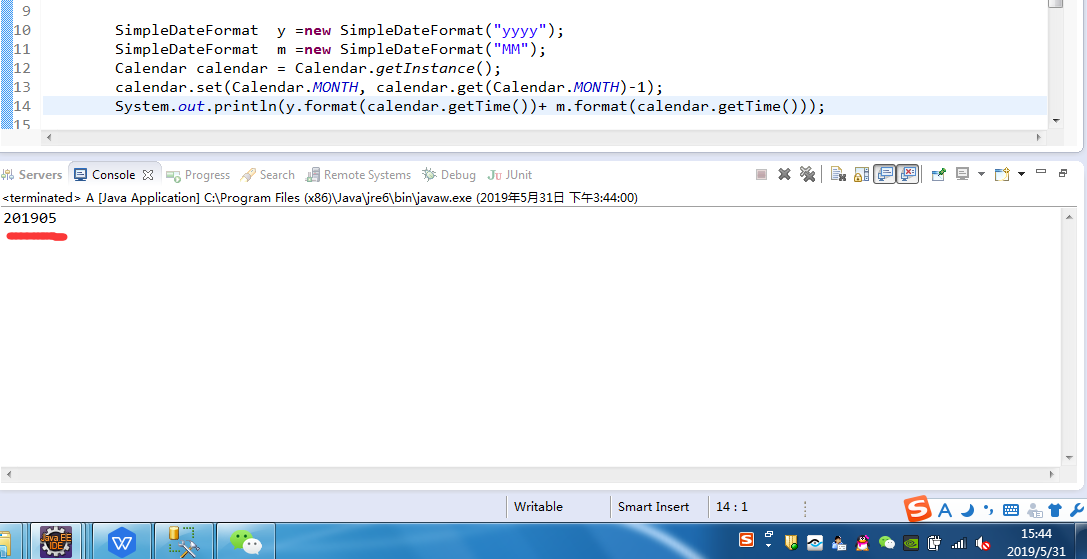Toggle Scroll Lock in the Console
The image size is (1087, 559).
point(862,175)
